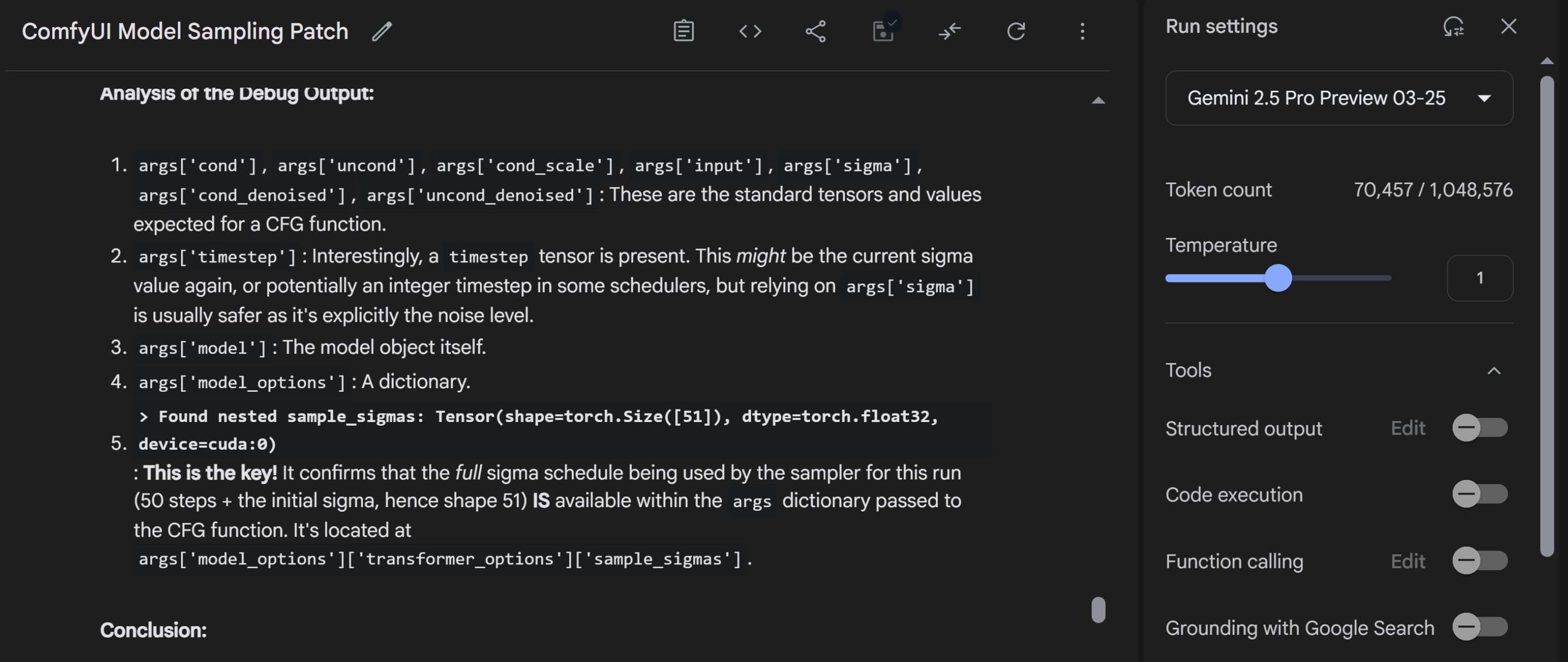1568x662 pixels.
Task: Click the chat area scrollbar thumb
Action: (x=1098, y=610)
